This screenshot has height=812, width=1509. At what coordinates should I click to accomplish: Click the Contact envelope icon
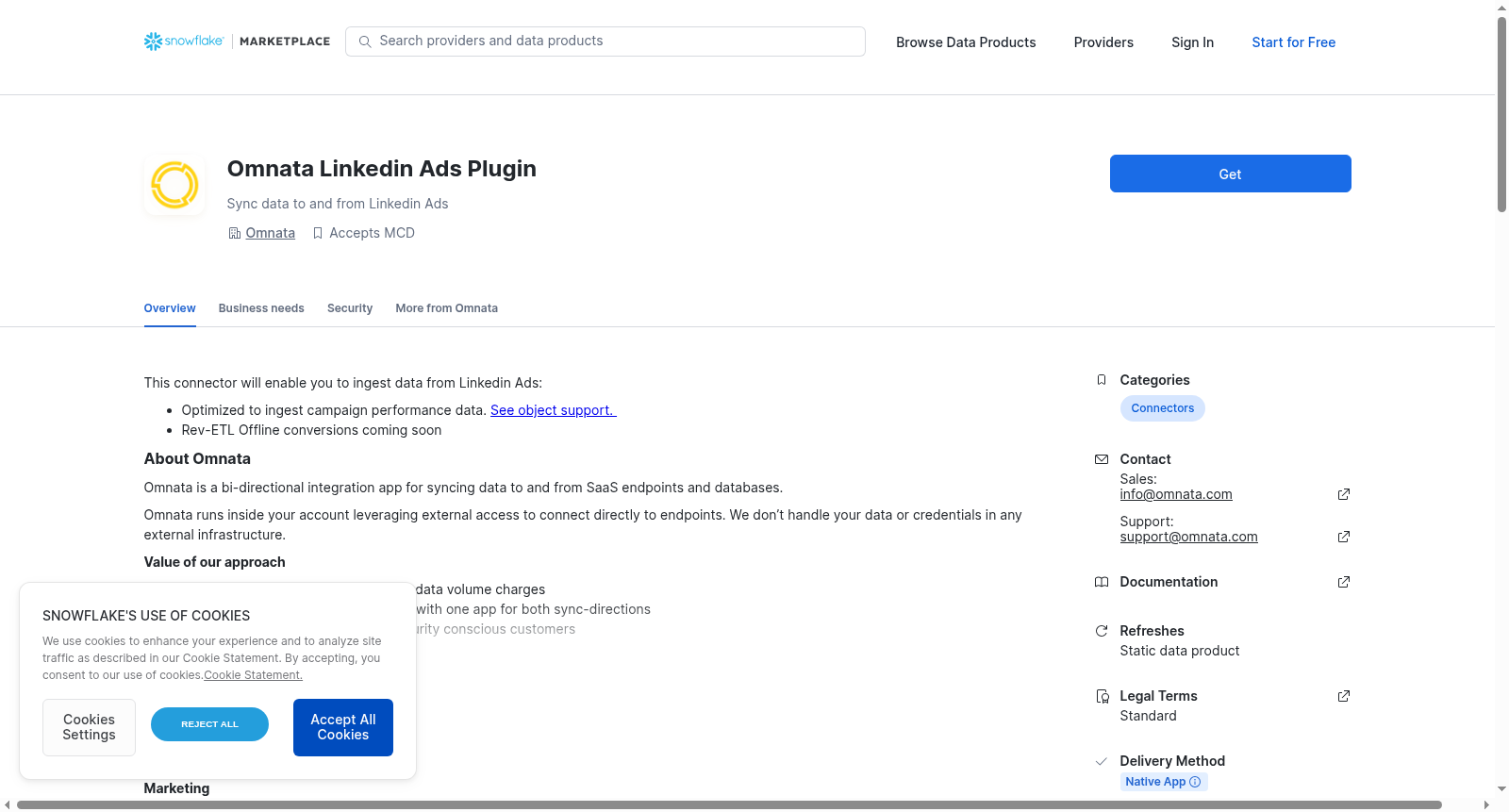1102,459
